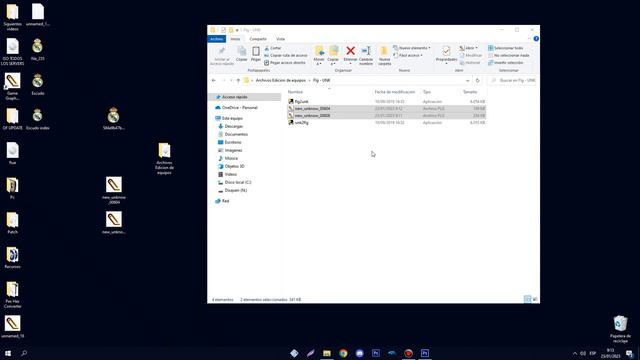Screen dimensions: 640x360
Task: Sort by the Tamaño column header
Action: click(x=470, y=92)
